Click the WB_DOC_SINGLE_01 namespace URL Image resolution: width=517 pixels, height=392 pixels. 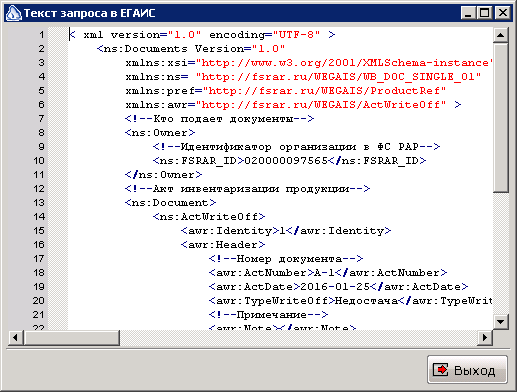pyautogui.click(x=338, y=77)
